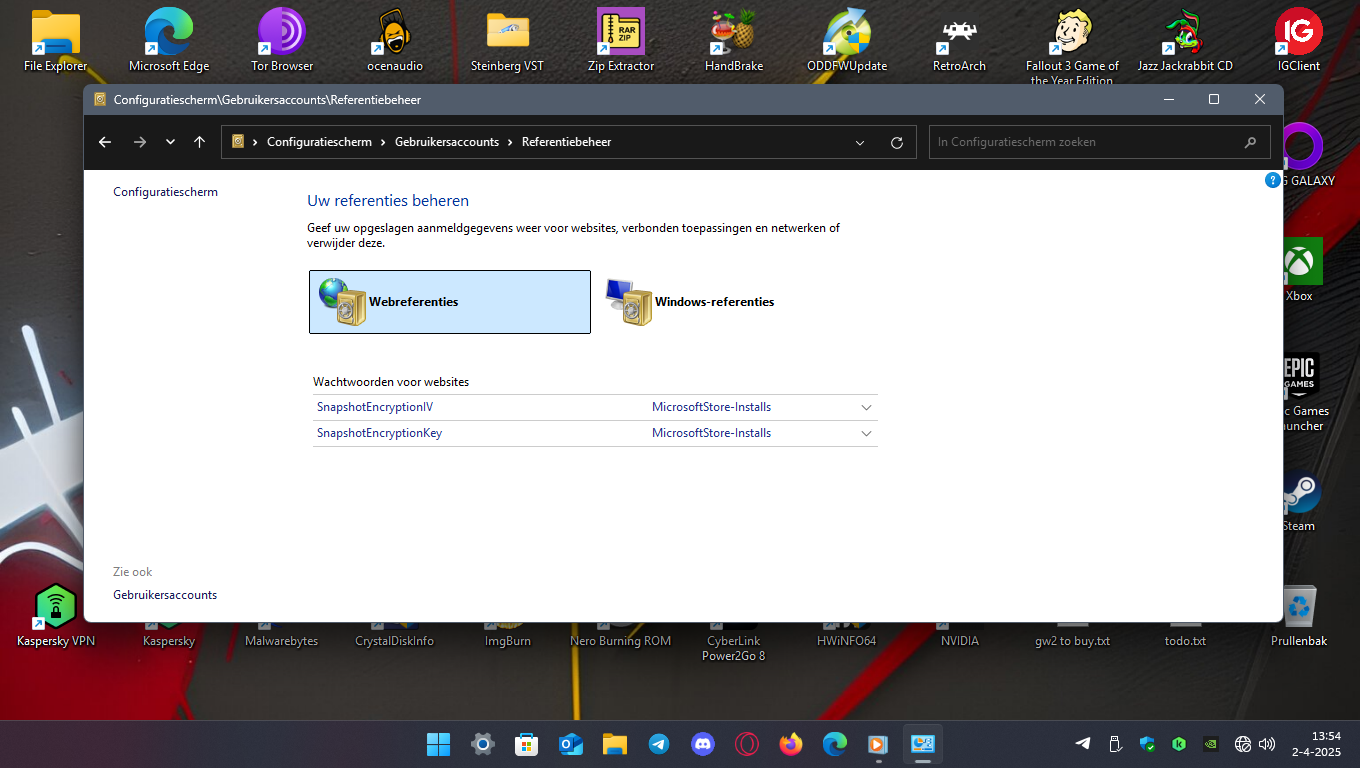Click the SnapshotEncryptionKey credential name
1360x768 pixels.
[379, 433]
